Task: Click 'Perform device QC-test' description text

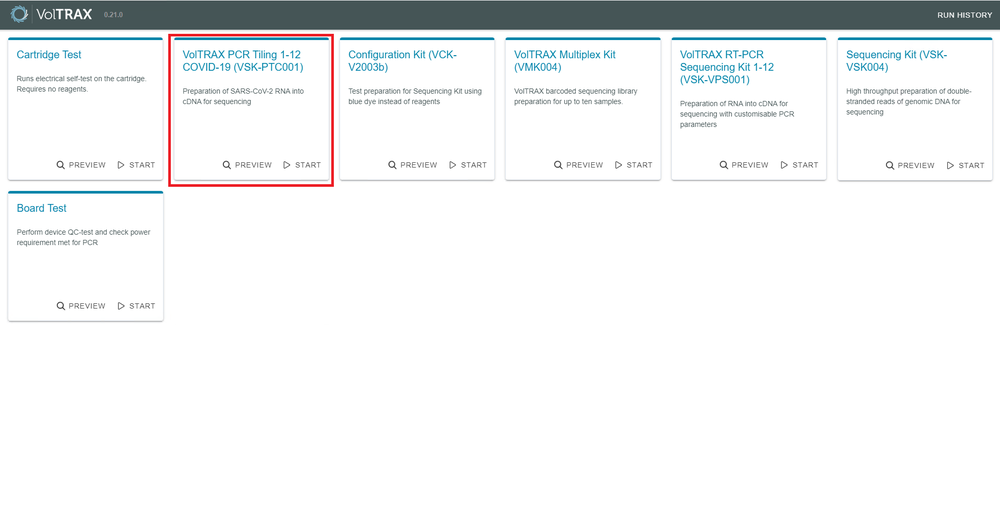Action: point(84,237)
